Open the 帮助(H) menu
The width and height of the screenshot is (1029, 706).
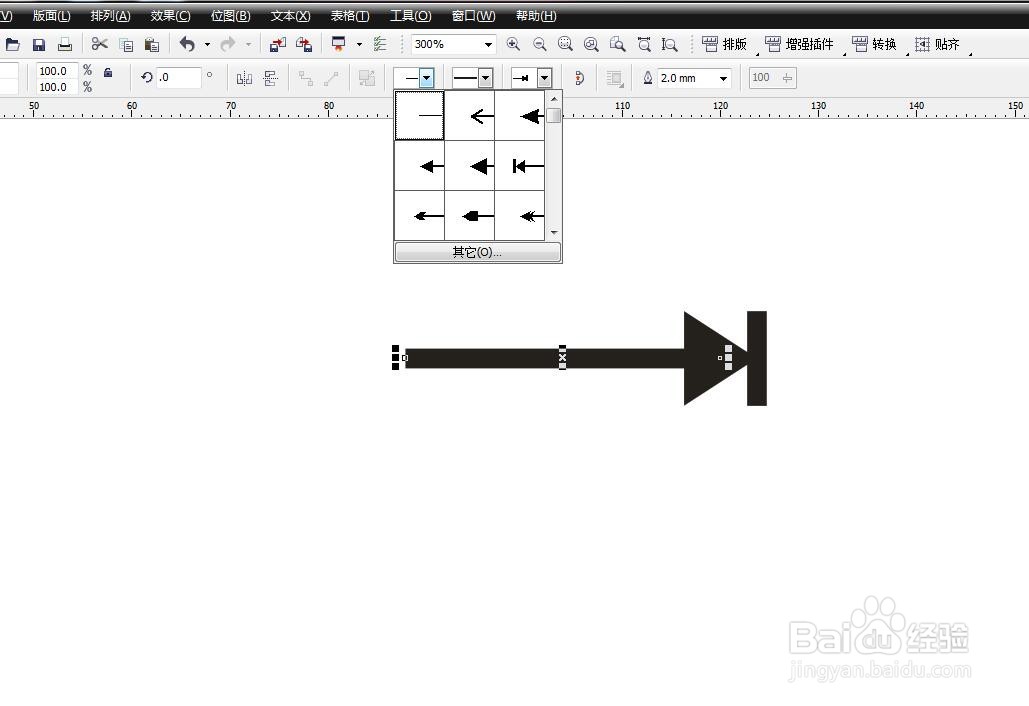pos(535,15)
